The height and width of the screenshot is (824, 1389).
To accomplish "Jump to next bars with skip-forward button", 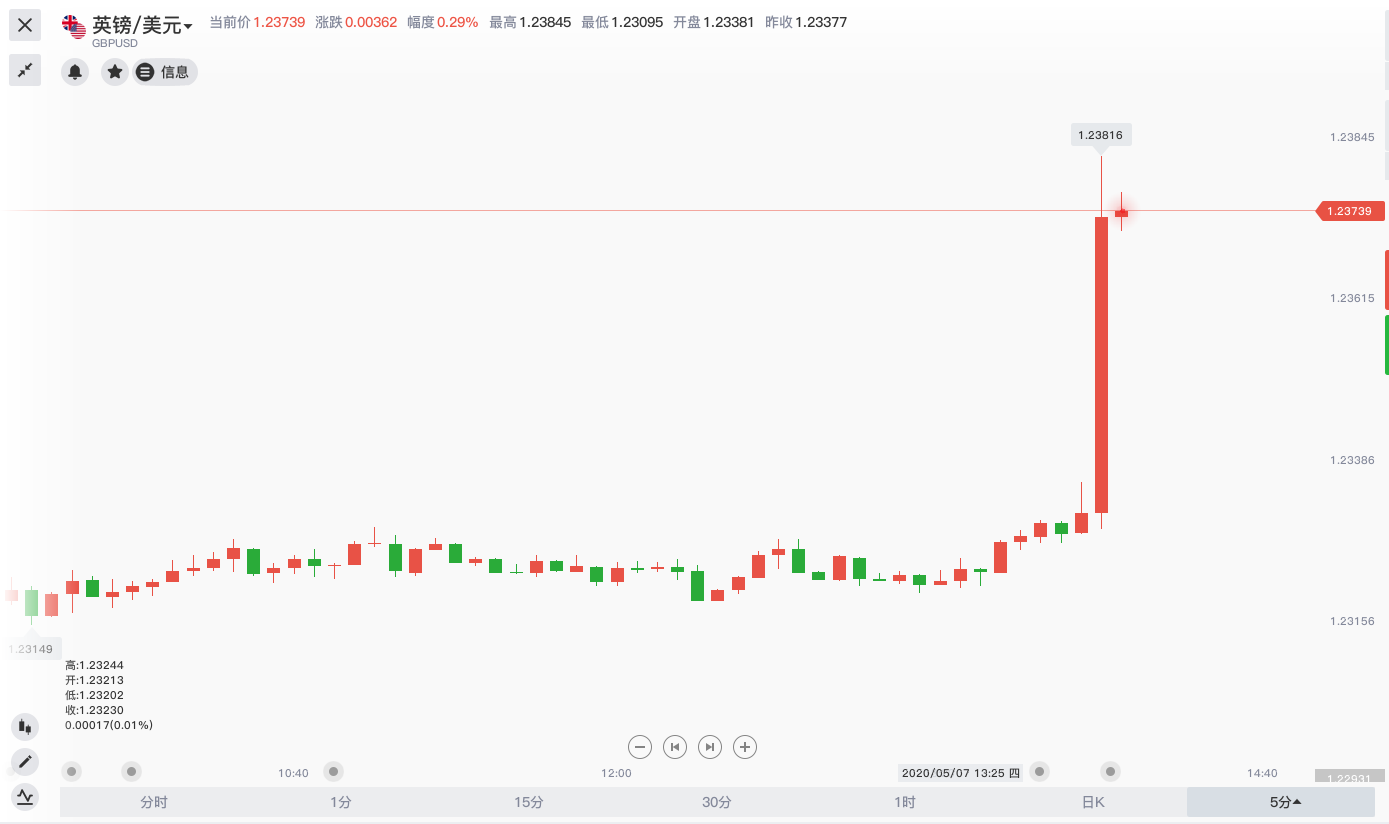I will coord(710,747).
